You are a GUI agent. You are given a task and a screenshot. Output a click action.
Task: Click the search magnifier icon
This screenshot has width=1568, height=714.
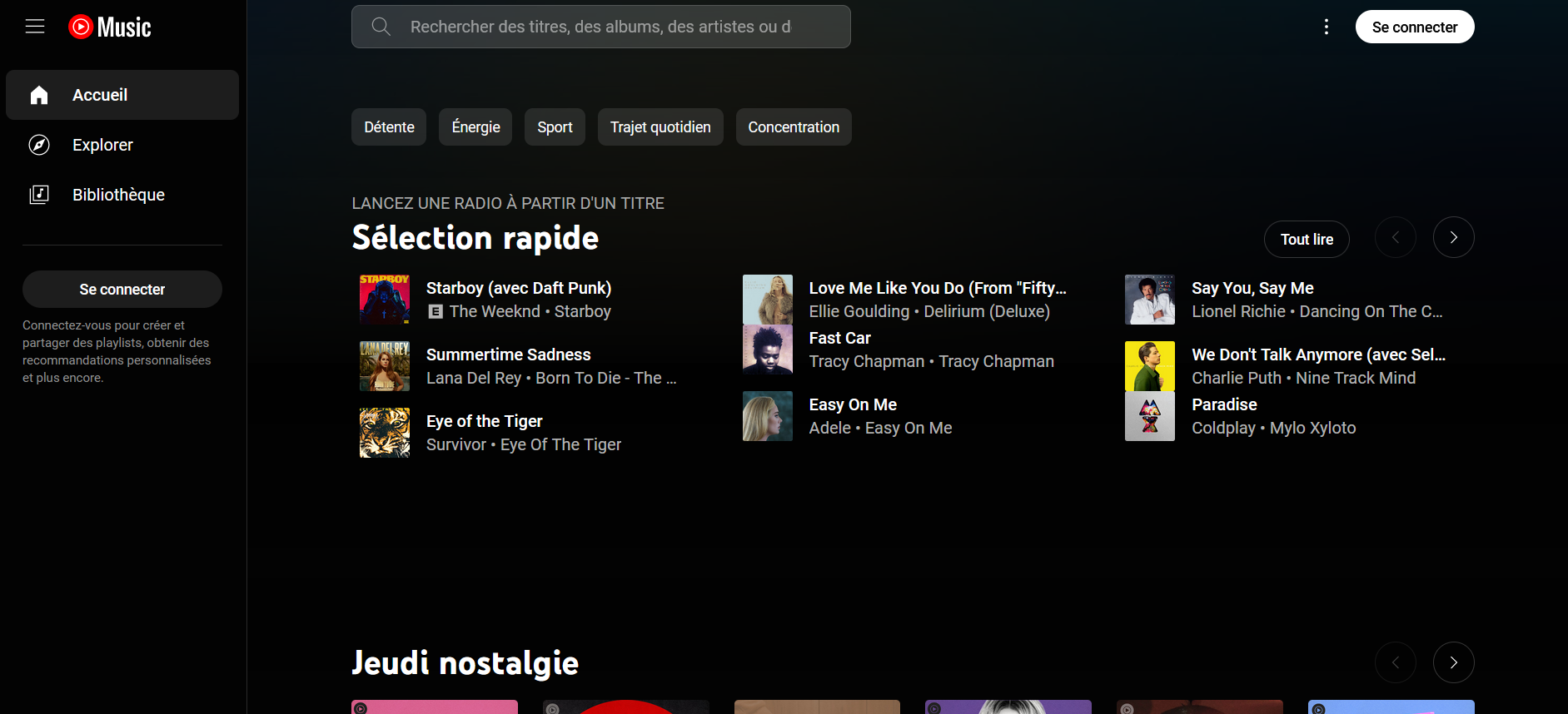[x=381, y=27]
